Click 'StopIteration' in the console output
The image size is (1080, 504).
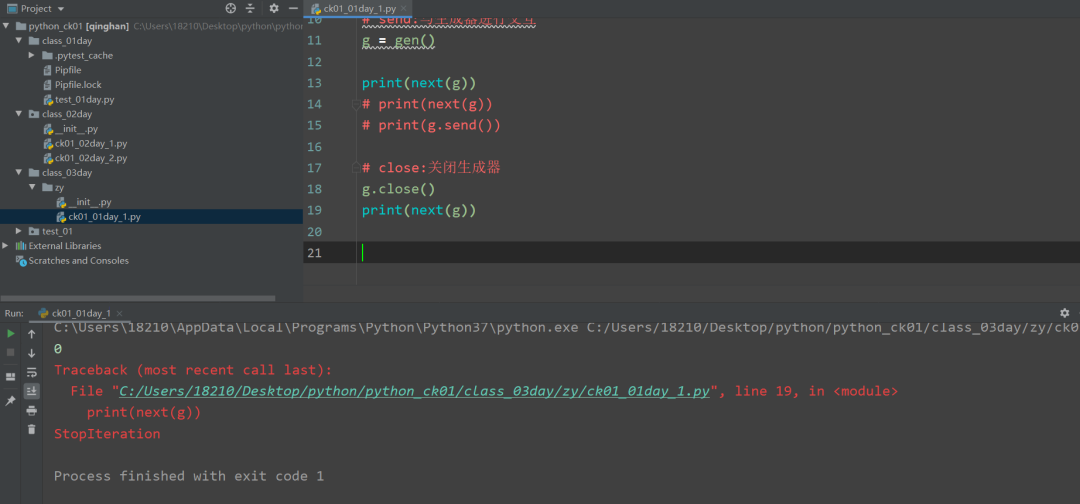107,434
